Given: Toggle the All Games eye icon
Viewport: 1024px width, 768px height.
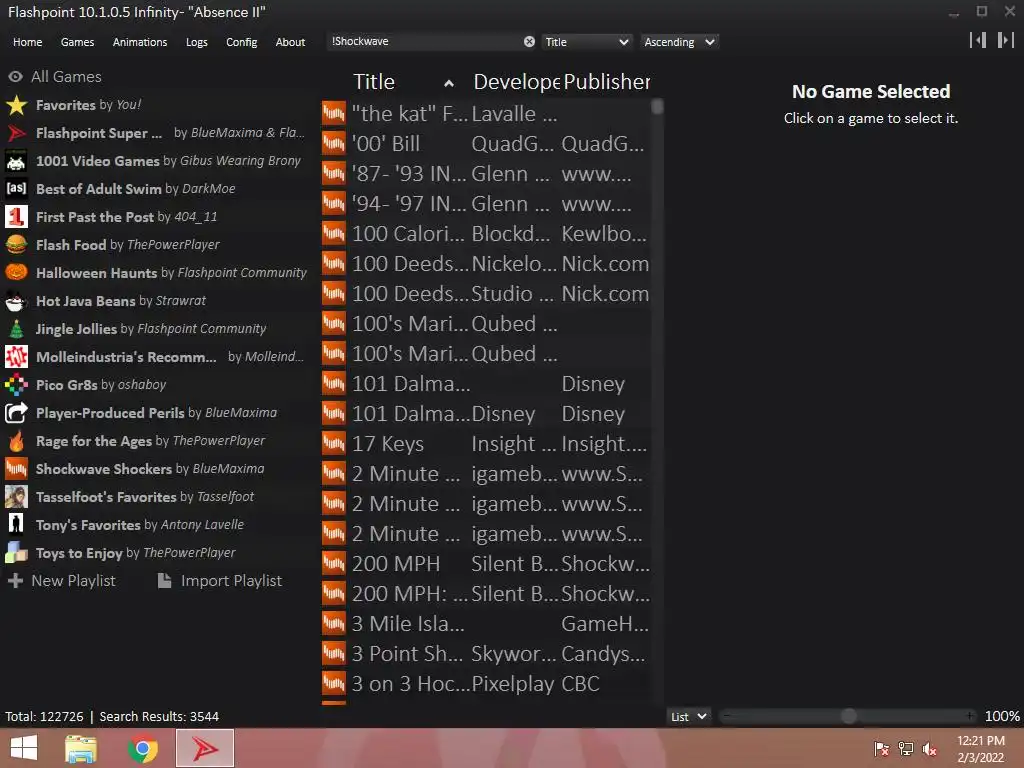Looking at the screenshot, I should point(16,76).
